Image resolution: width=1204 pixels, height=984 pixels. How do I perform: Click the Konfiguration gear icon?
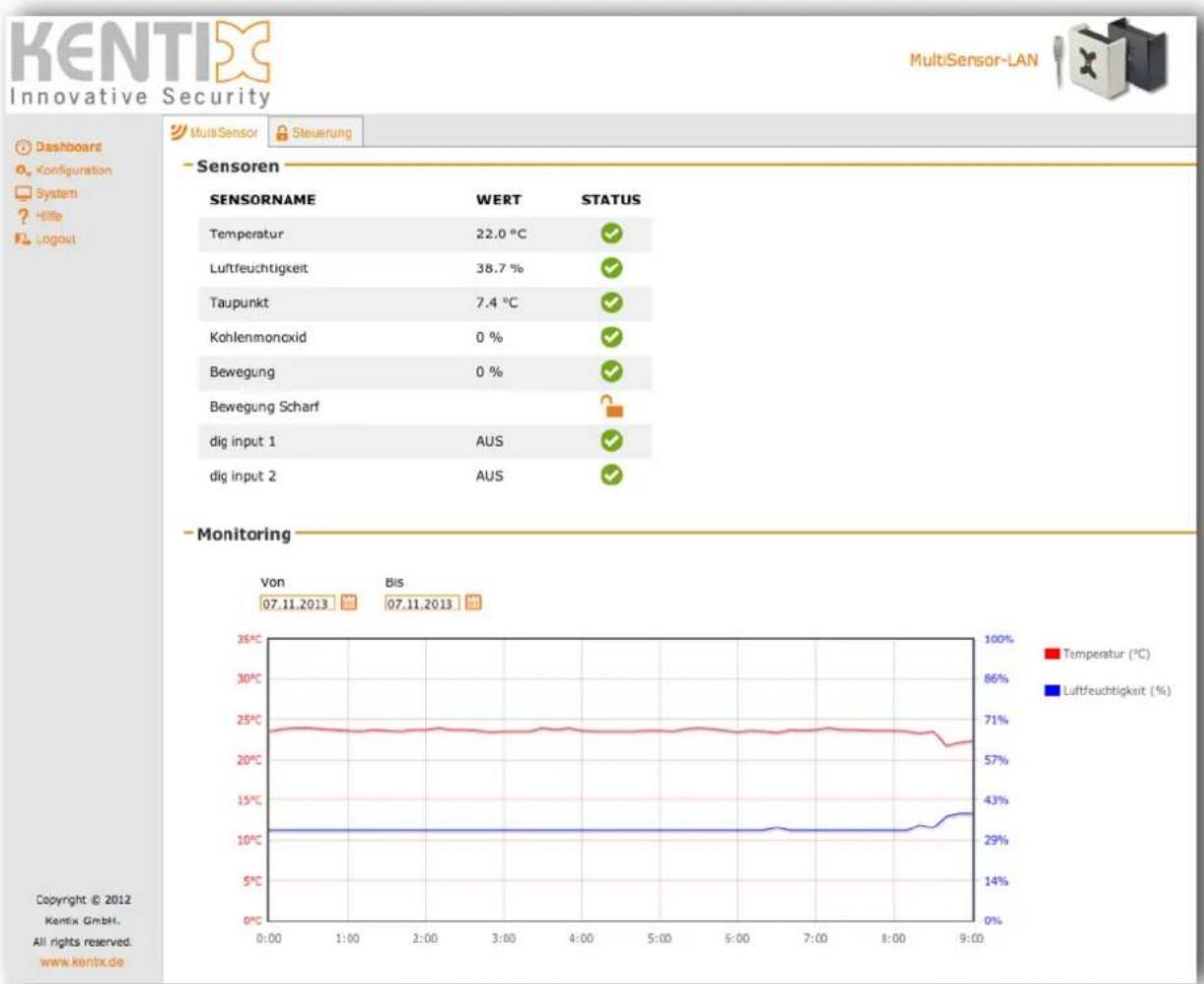click(x=24, y=171)
